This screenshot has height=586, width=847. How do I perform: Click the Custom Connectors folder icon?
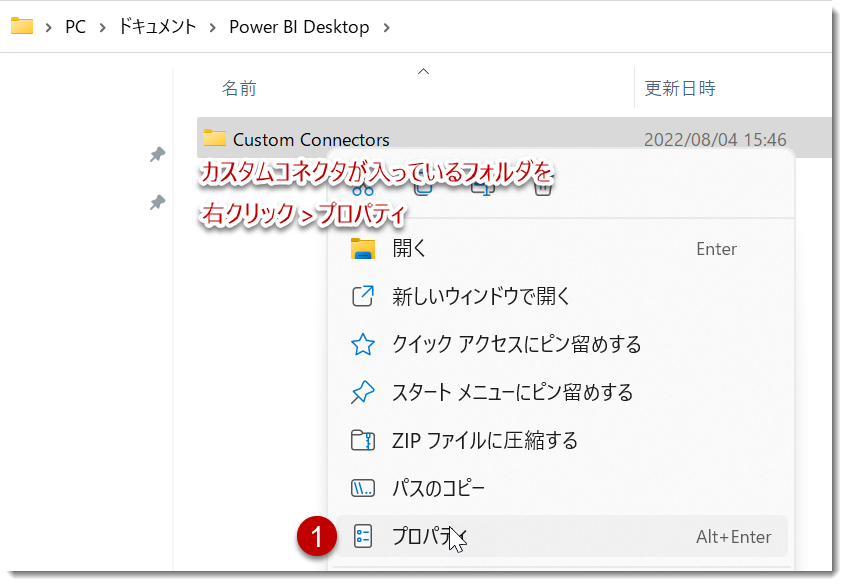(214, 138)
